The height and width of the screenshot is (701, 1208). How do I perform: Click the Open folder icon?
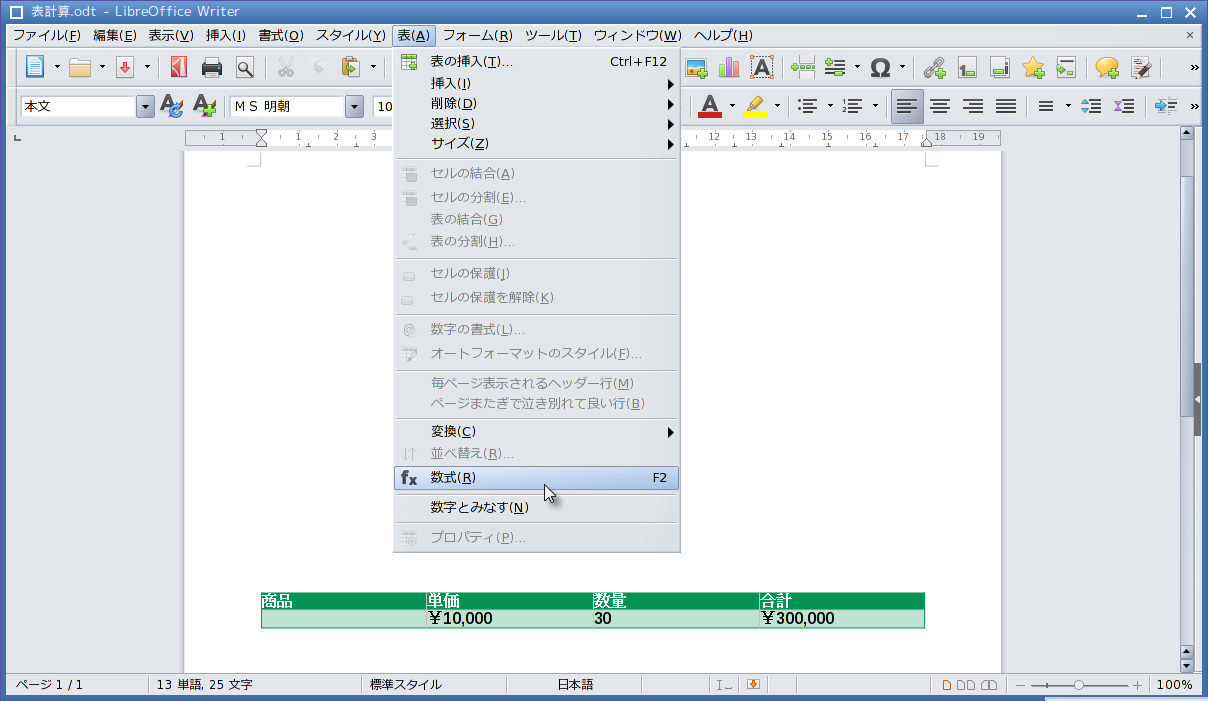click(x=81, y=67)
